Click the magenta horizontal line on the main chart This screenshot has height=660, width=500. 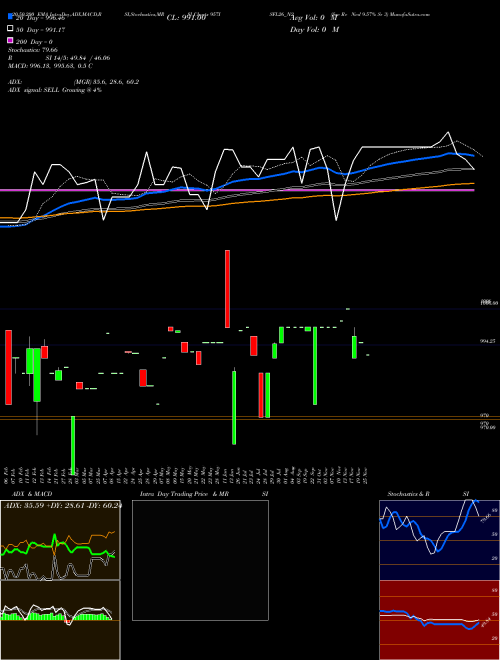coord(237,190)
